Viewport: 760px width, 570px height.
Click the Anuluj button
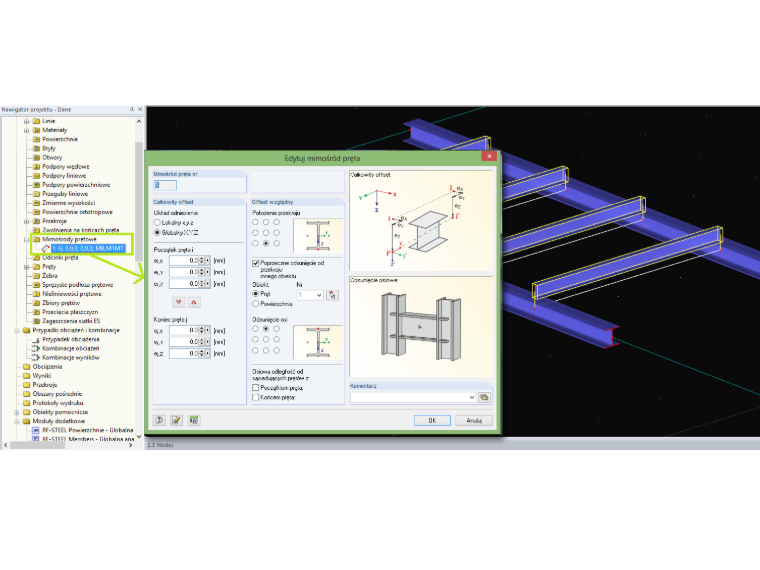tap(474, 420)
